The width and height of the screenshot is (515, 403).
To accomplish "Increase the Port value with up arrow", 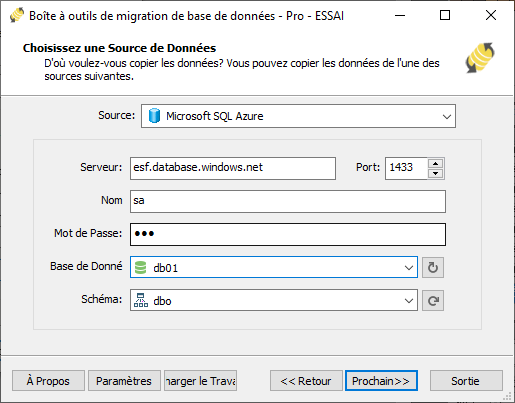I will coord(435,163).
